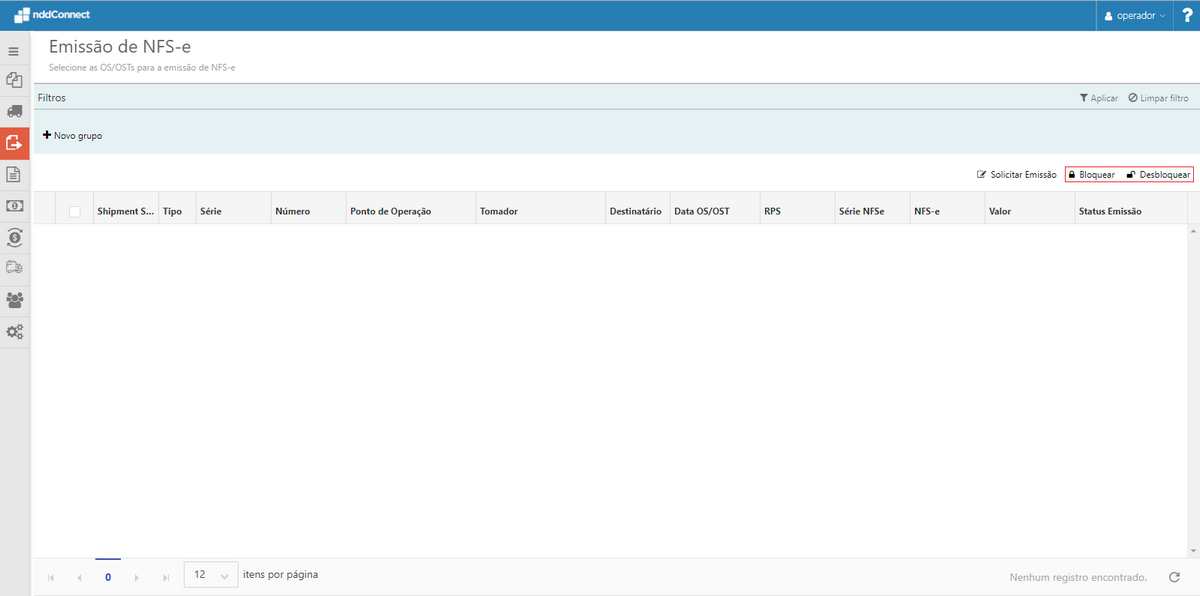Click the help question mark icon

click(1187, 15)
